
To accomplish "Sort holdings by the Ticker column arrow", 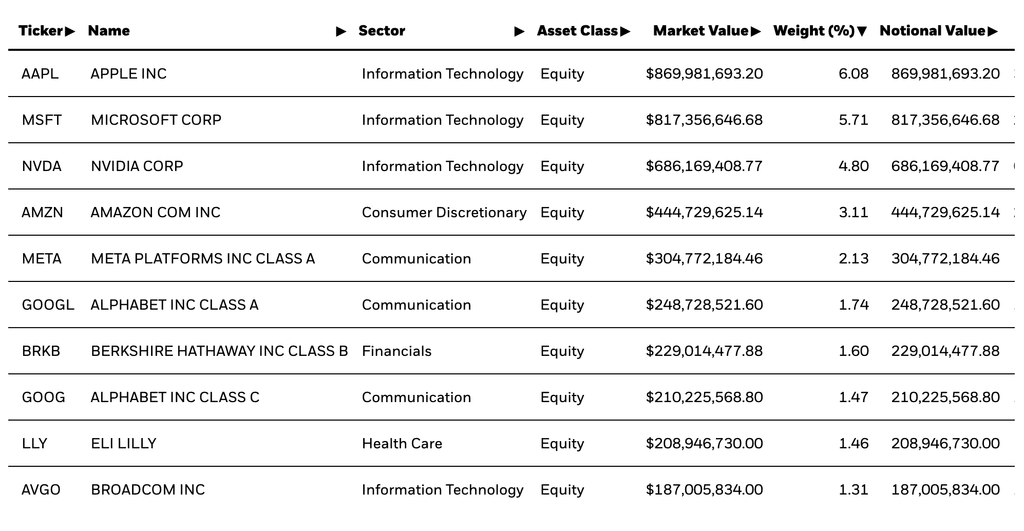I will click(x=70, y=31).
